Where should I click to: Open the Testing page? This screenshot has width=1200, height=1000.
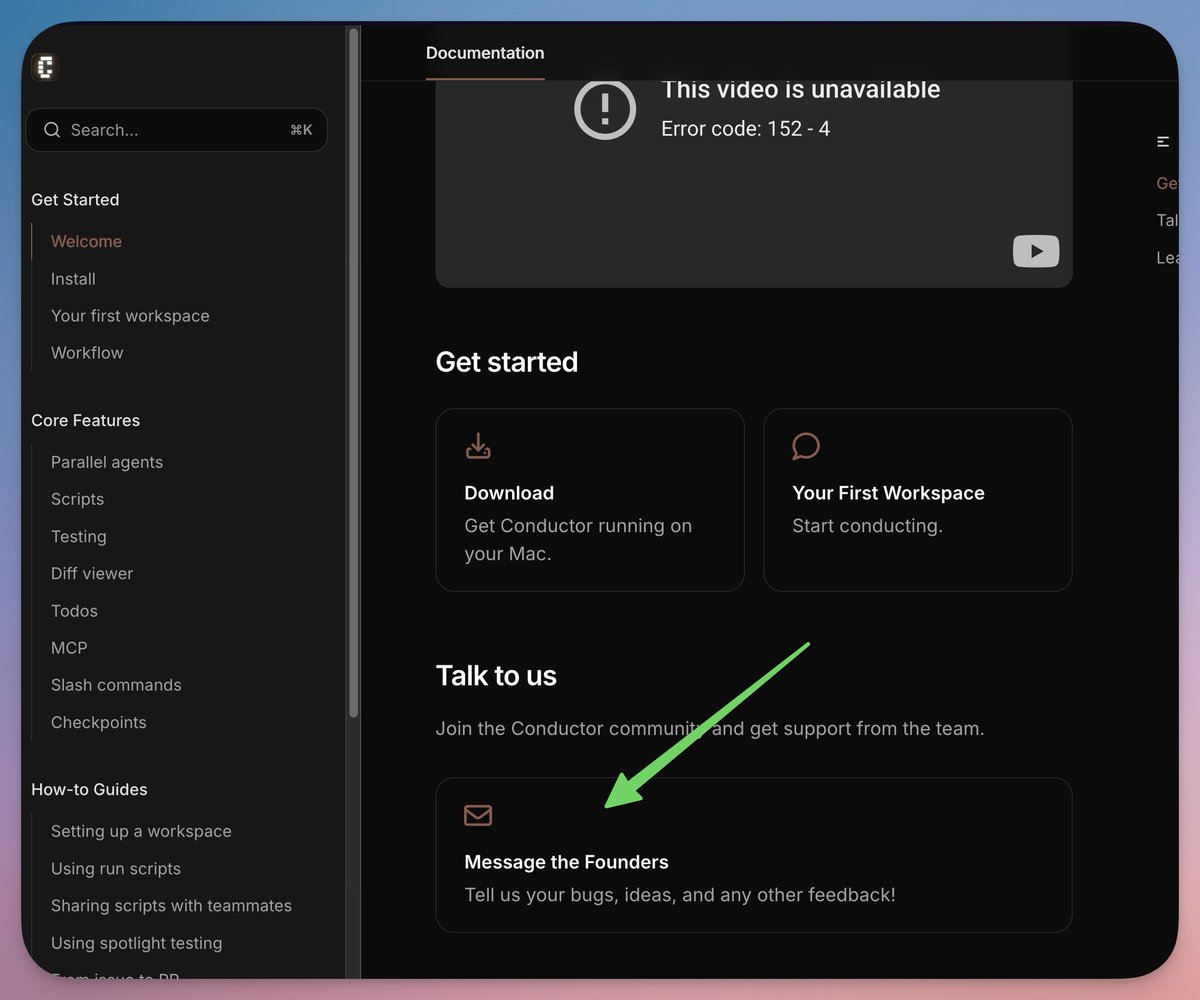tap(78, 536)
